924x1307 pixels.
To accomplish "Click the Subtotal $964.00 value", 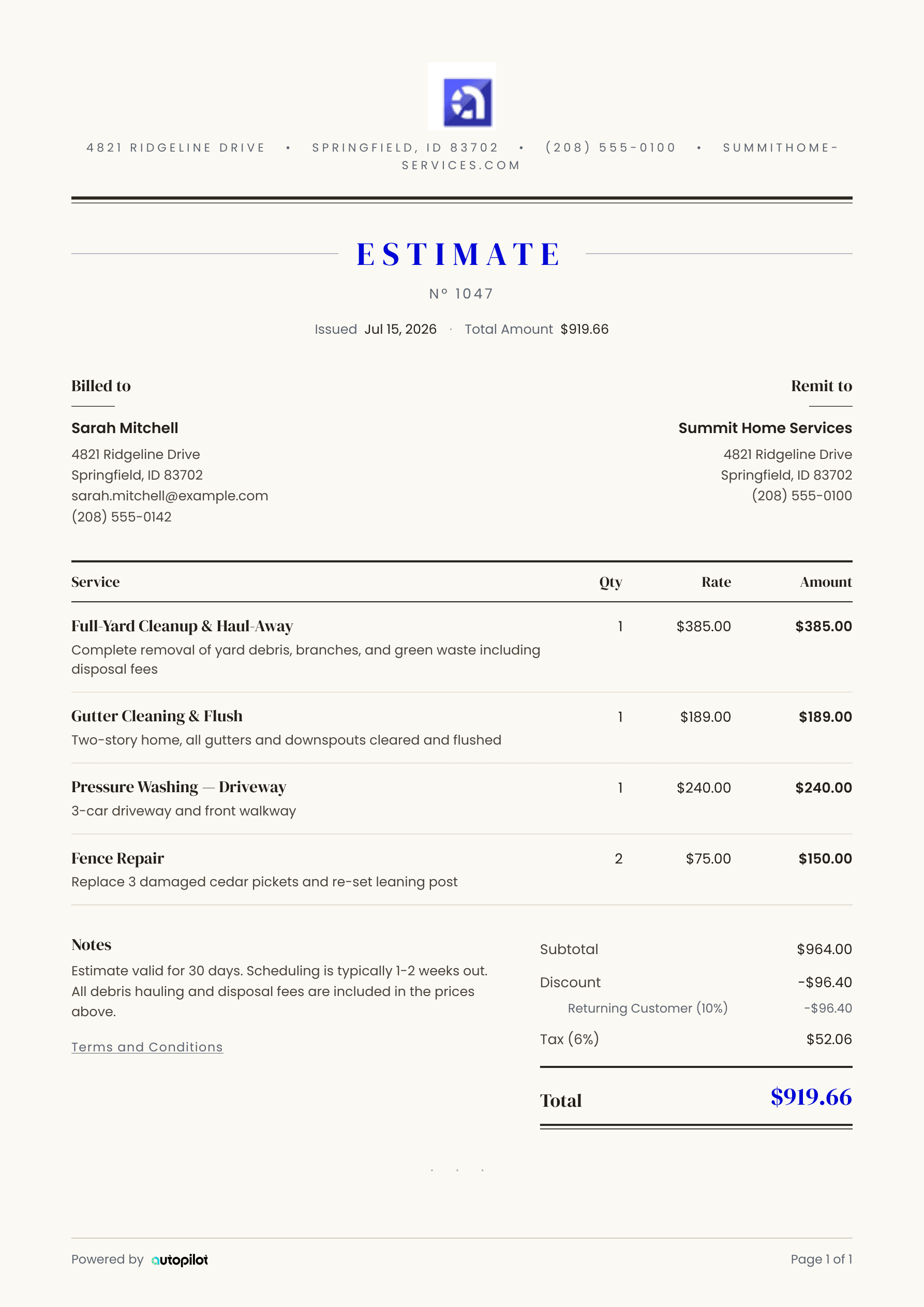I will click(824, 949).
